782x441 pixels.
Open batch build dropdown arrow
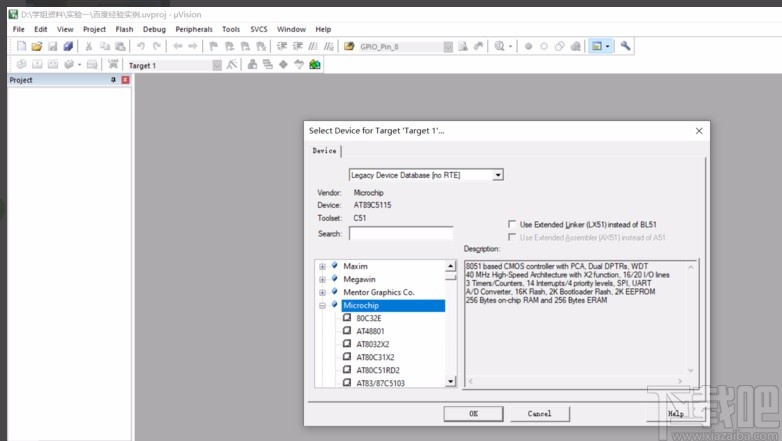(79, 64)
